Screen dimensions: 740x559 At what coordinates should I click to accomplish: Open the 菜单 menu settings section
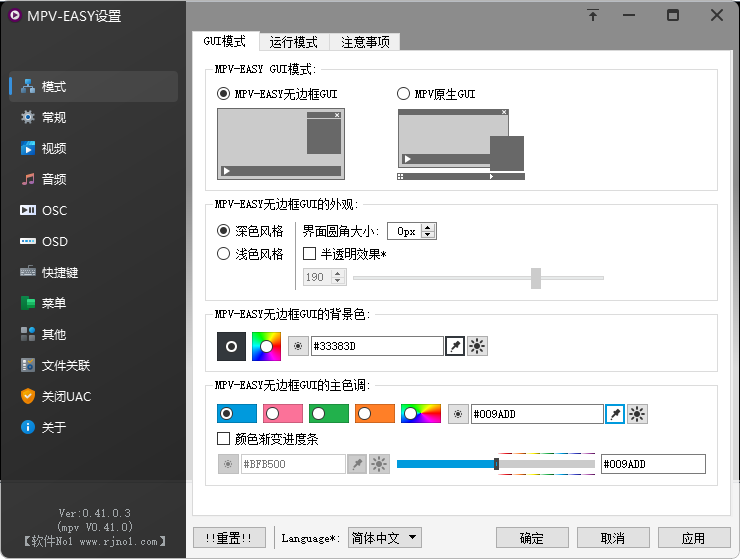coord(93,303)
